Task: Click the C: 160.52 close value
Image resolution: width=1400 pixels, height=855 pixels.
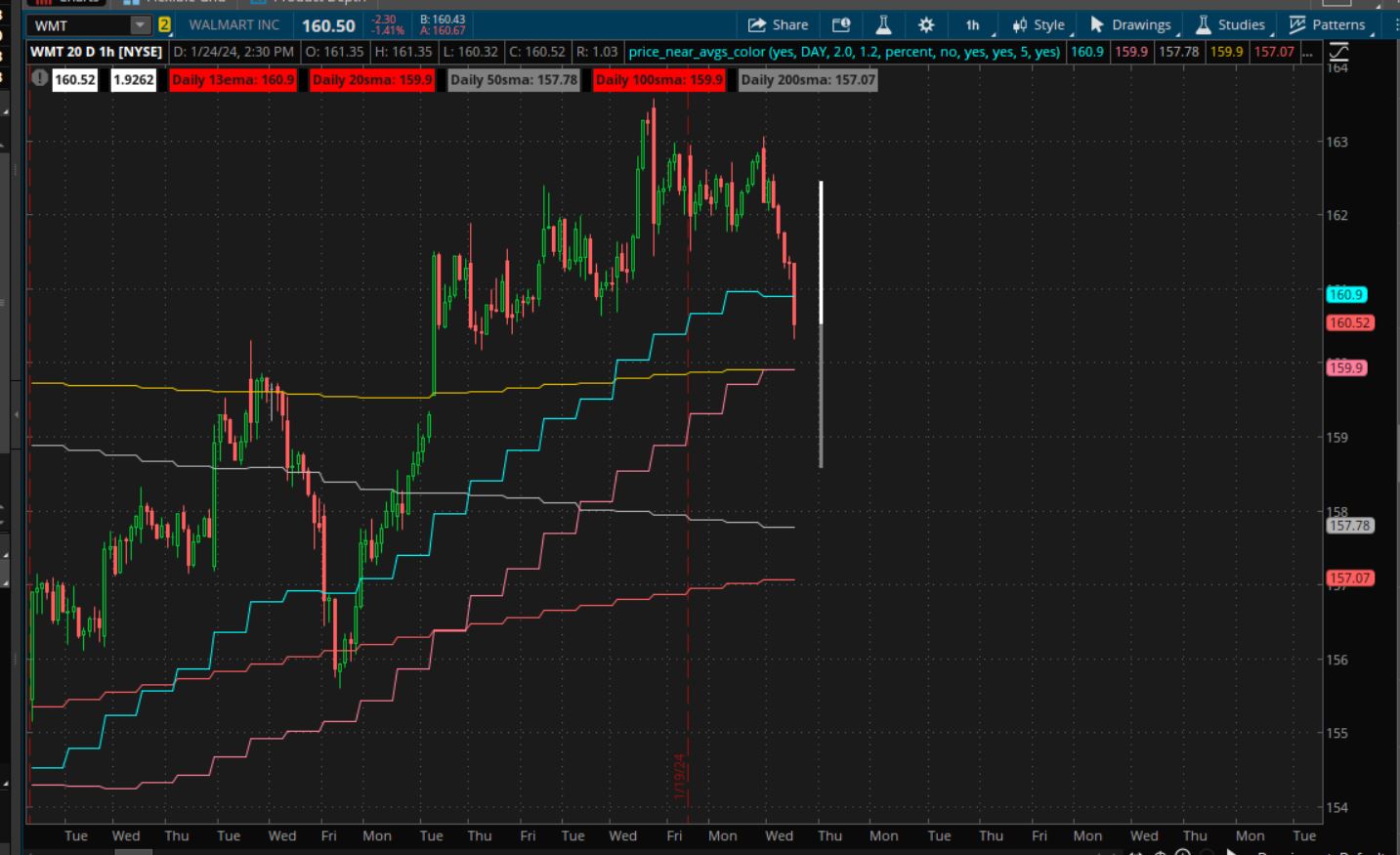Action: 537,51
